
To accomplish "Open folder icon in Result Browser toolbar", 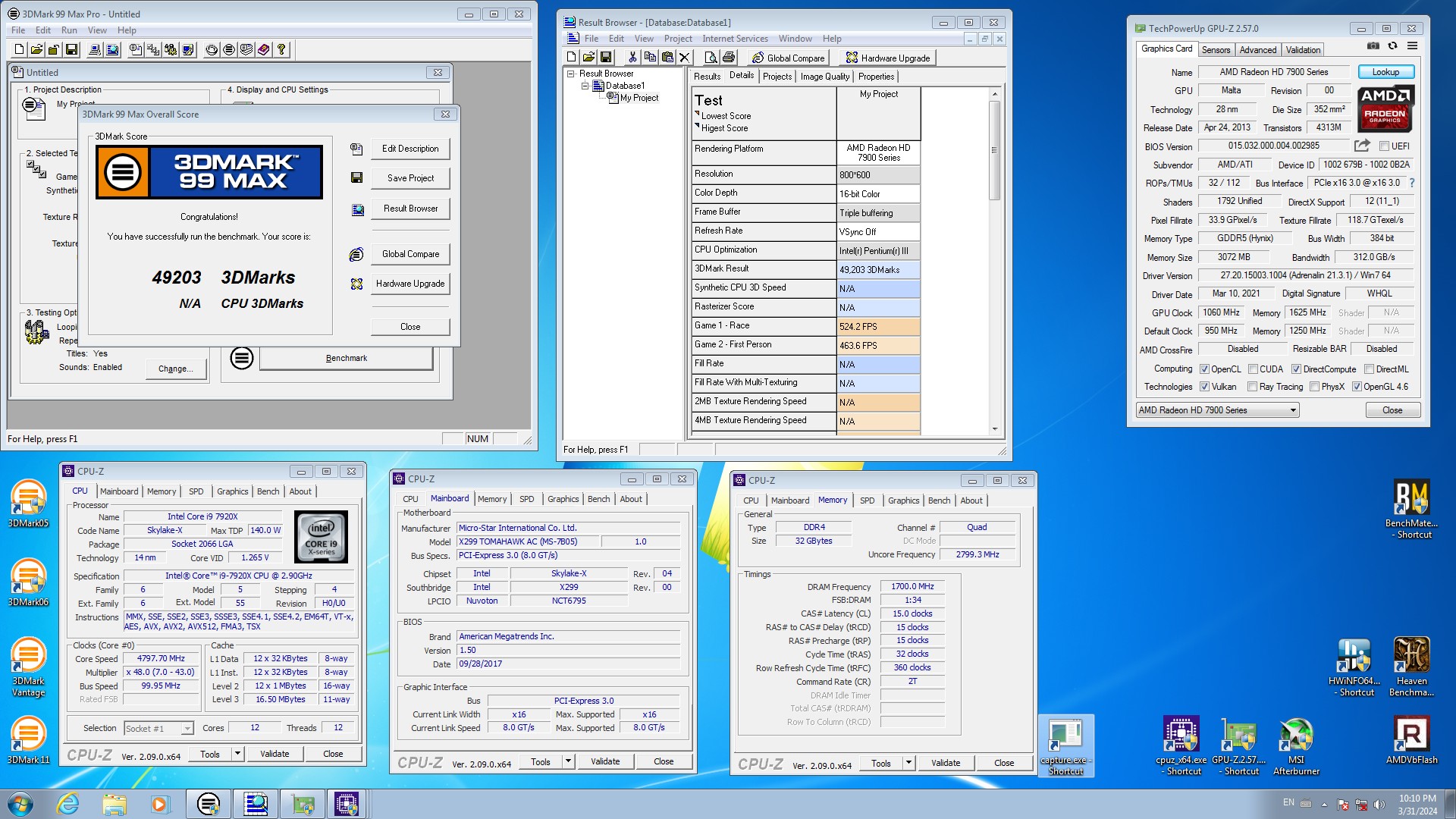I will pos(588,58).
